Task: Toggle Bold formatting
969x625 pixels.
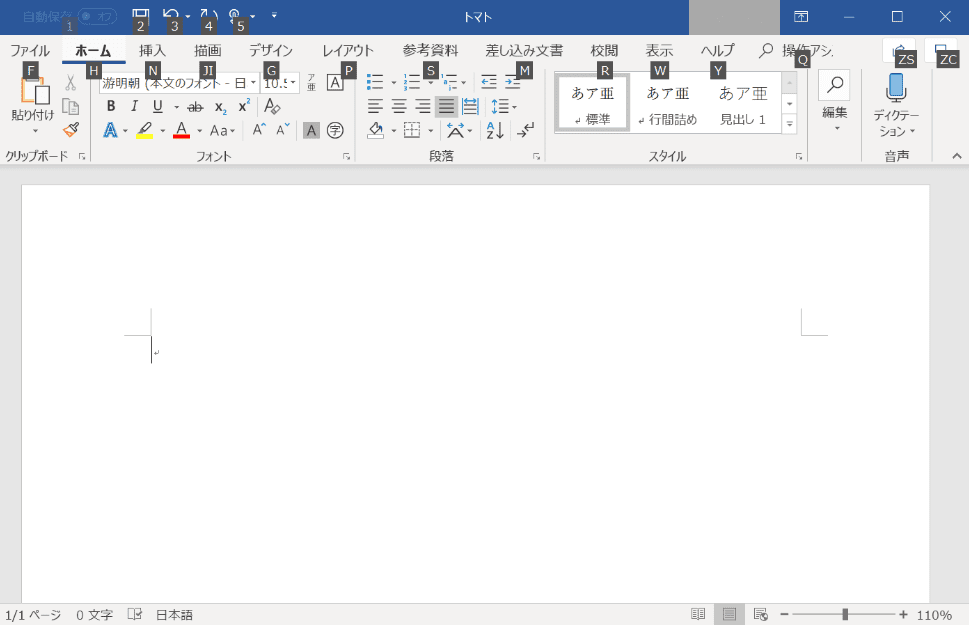Action: tap(111, 106)
